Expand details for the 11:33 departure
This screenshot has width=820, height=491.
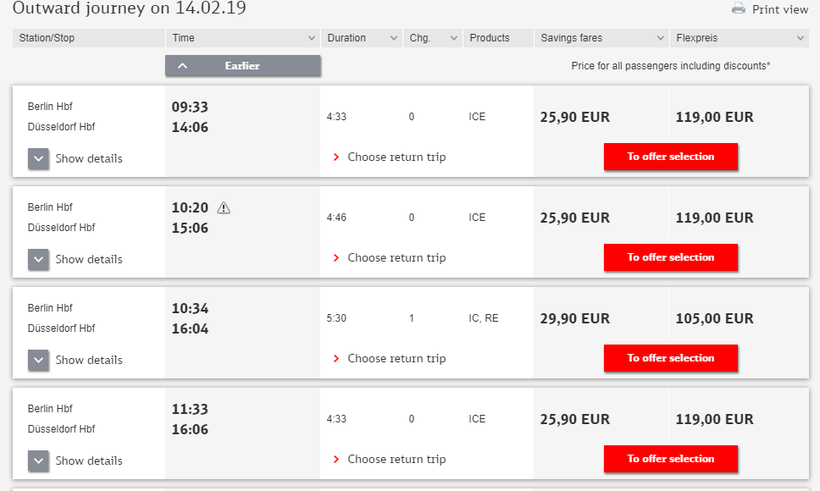[x=39, y=461]
